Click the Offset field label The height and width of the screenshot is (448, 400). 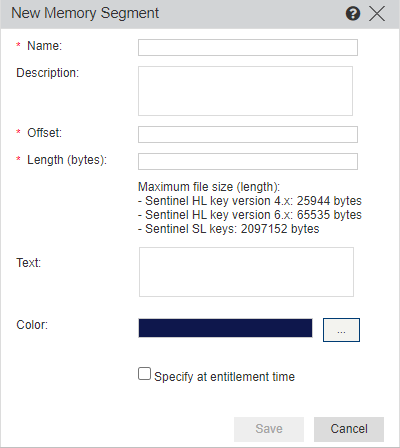click(44, 133)
